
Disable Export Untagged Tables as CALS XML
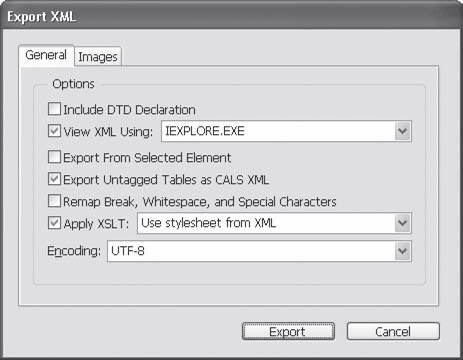coord(54,179)
